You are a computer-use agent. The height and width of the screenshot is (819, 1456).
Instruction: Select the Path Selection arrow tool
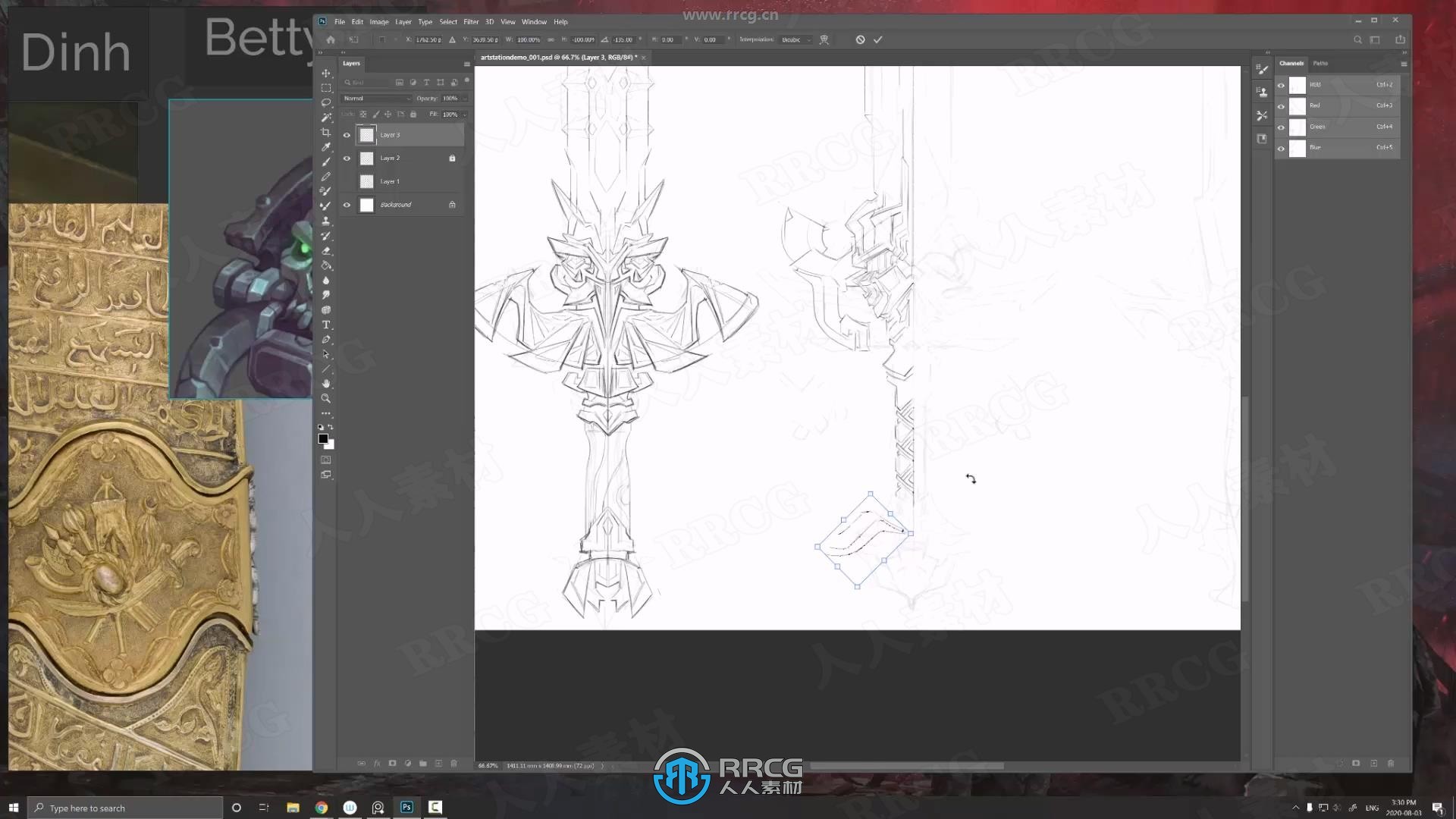click(326, 354)
